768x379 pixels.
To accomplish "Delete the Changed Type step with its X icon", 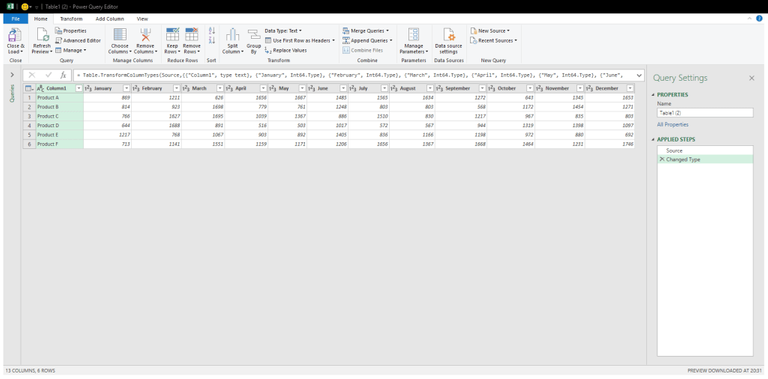I will [x=662, y=159].
